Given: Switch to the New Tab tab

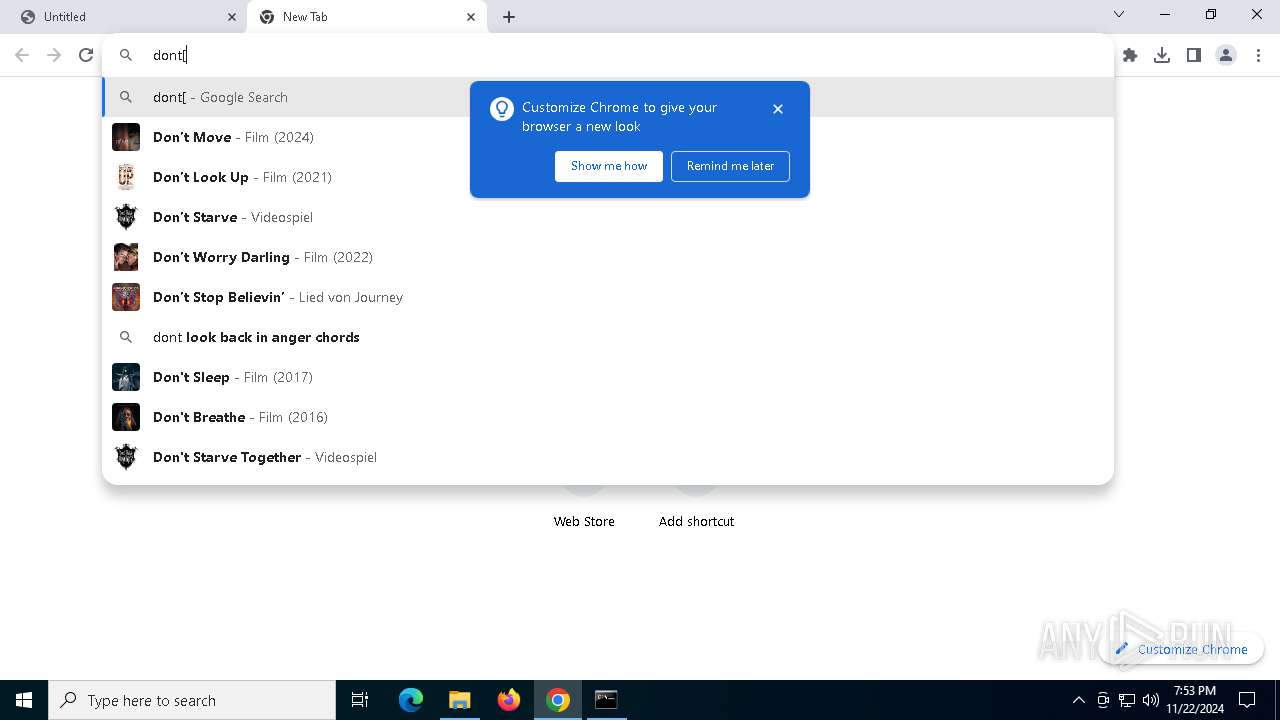Looking at the screenshot, I should click(367, 17).
